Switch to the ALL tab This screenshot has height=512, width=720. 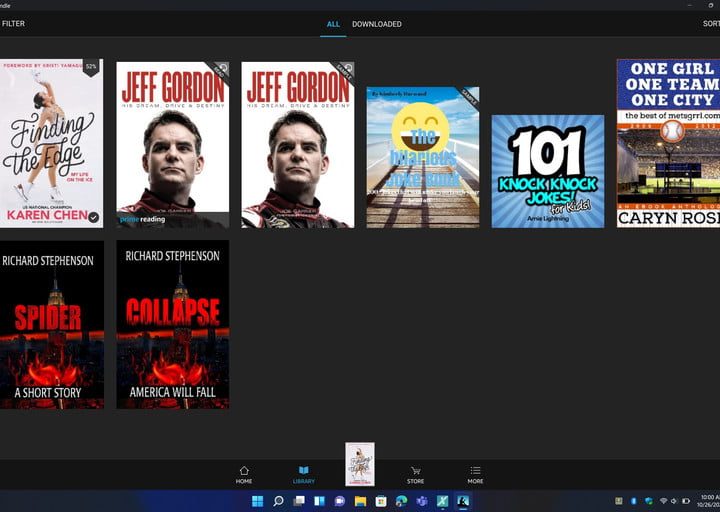click(x=333, y=24)
